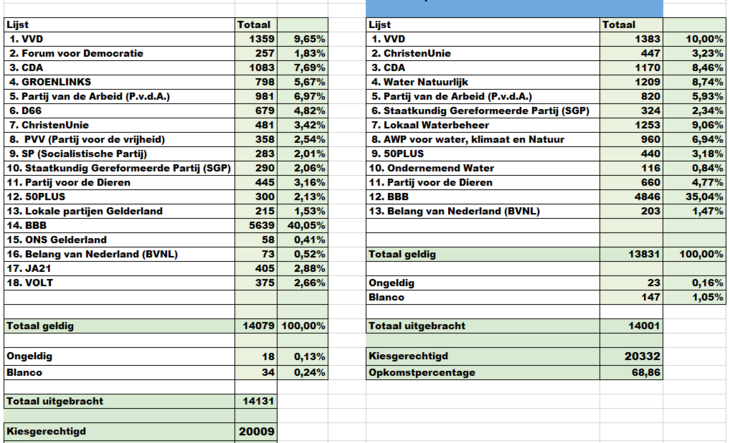Select the value 1170 for CDA
Viewport: 730px width, 443px height.
(x=631, y=68)
